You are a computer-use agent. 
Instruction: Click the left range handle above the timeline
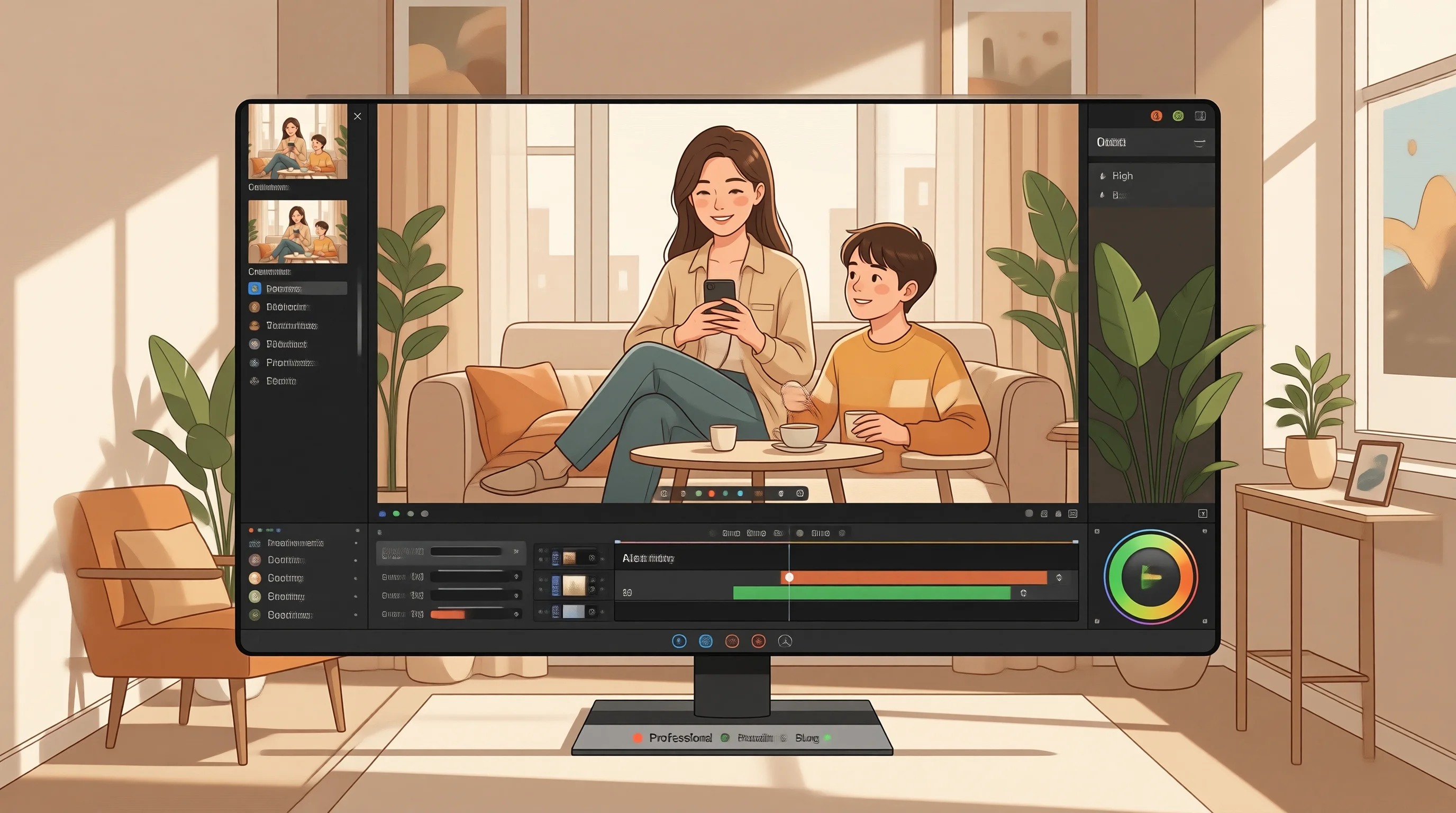tap(617, 541)
